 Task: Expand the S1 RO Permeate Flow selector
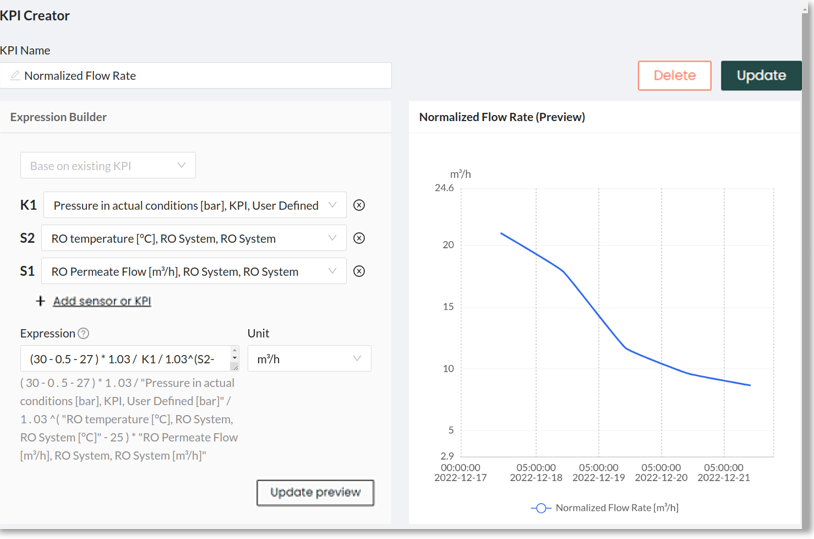pos(194,271)
